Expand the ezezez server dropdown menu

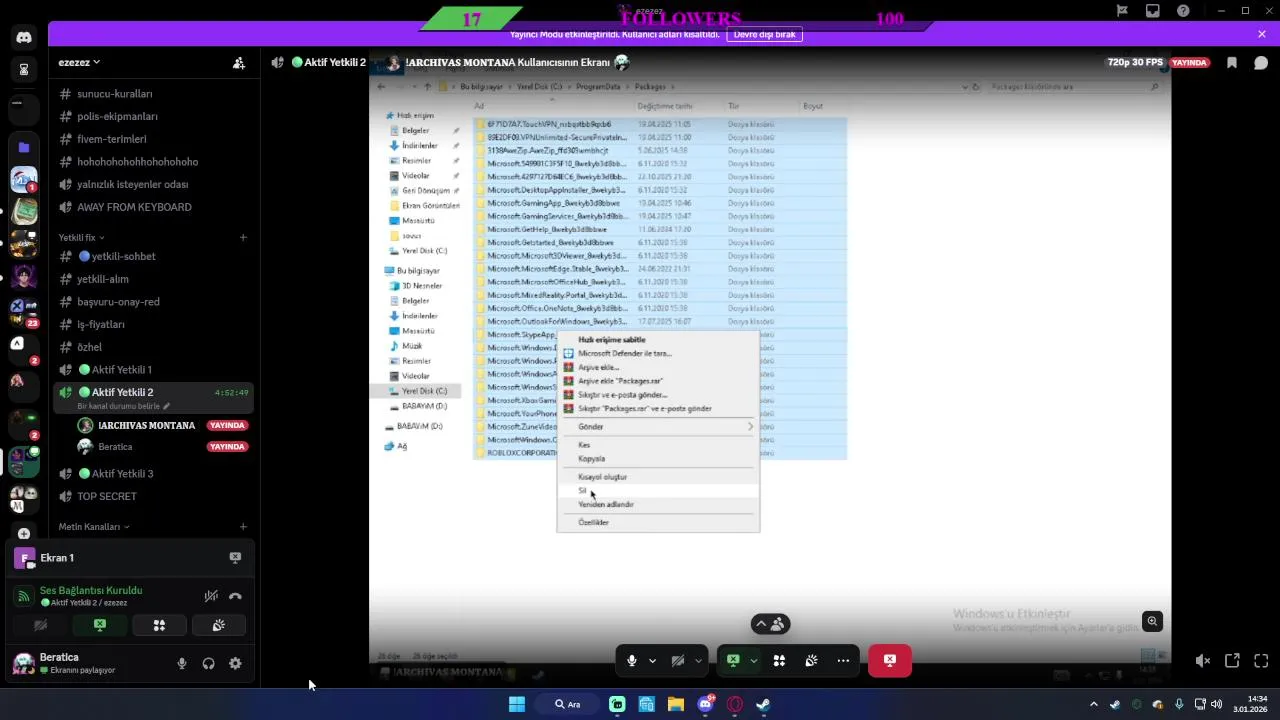[79, 62]
